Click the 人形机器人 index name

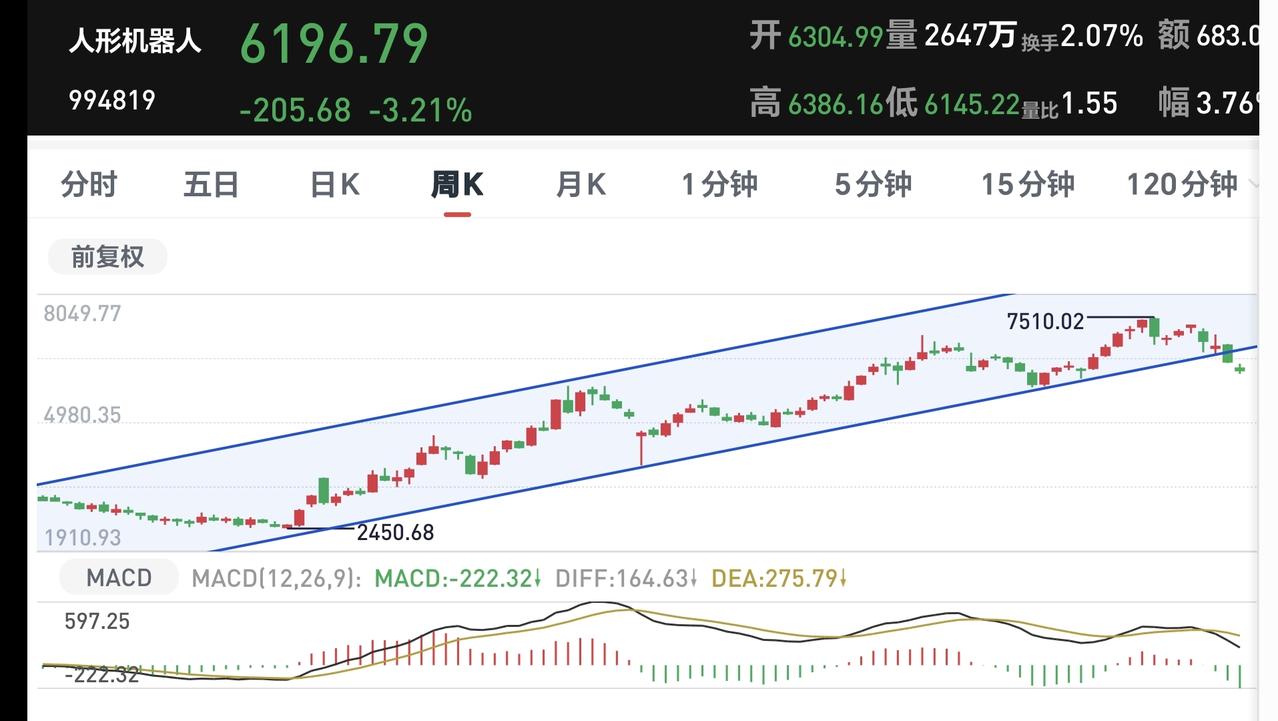pos(135,41)
